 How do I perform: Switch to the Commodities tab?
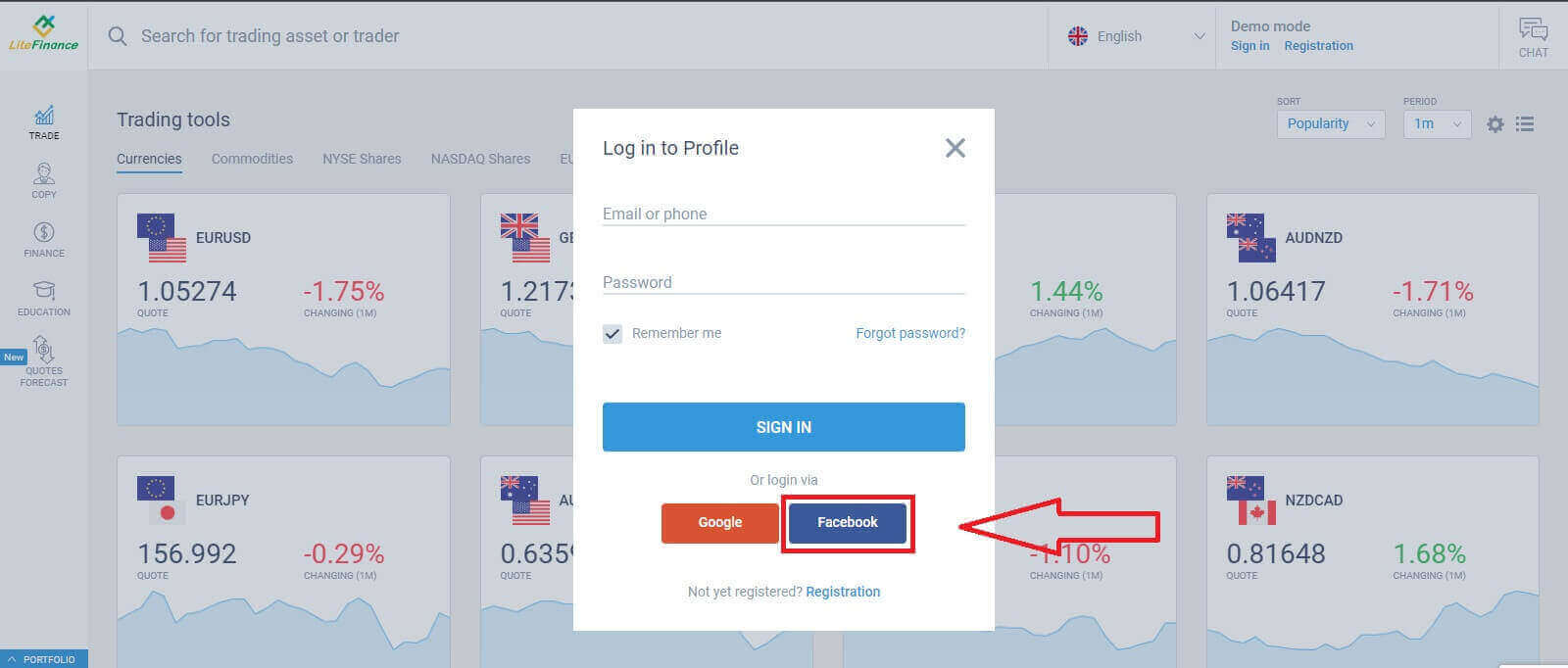[x=252, y=159]
